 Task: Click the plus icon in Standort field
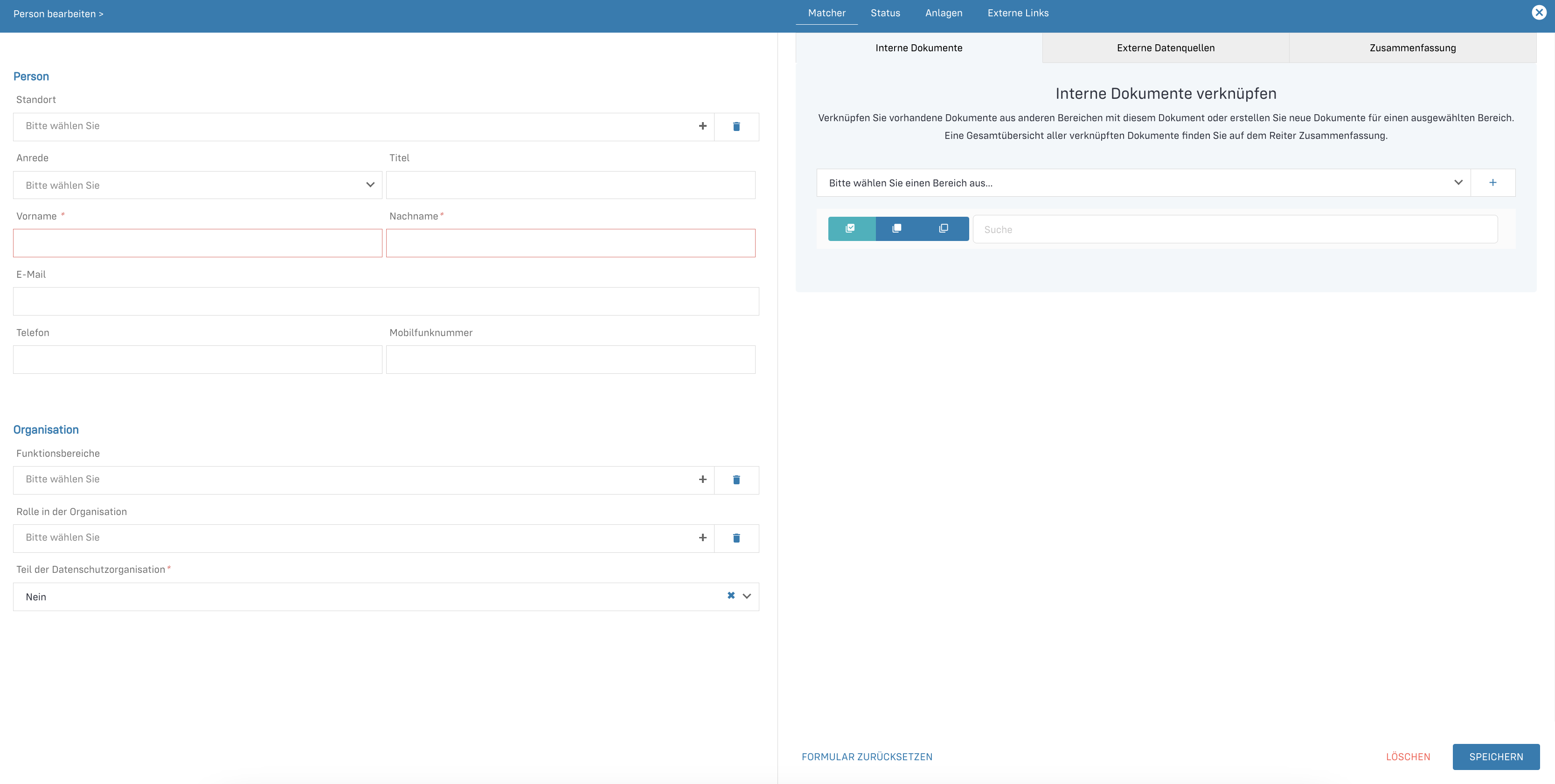(702, 126)
